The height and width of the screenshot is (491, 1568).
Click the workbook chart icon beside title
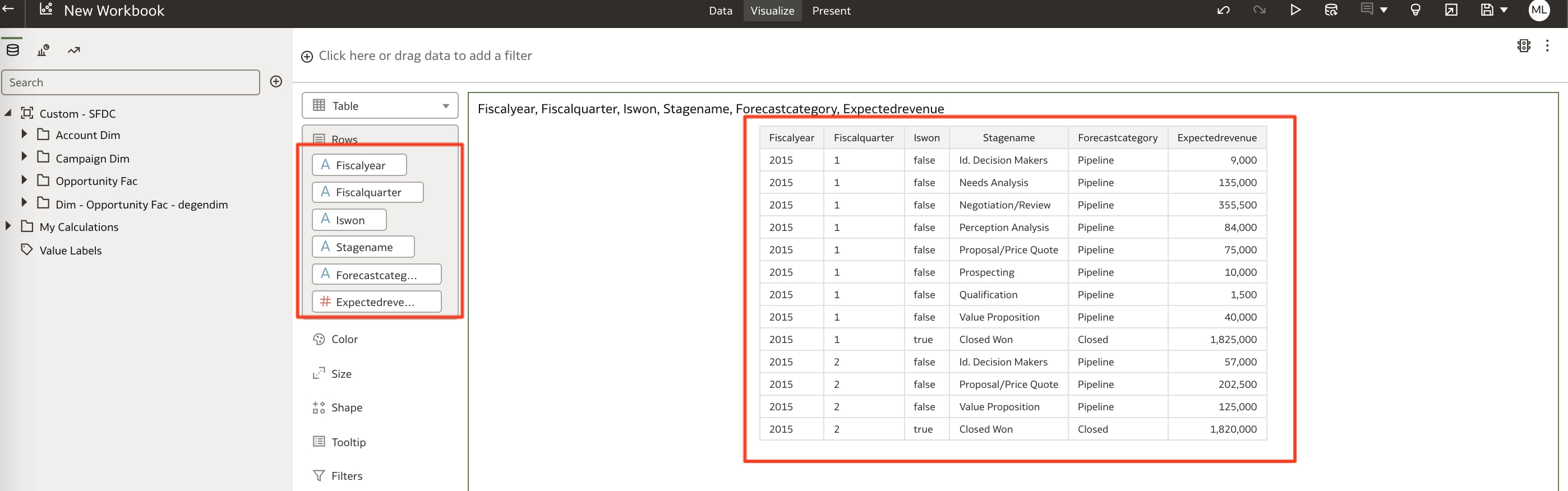tap(45, 8)
